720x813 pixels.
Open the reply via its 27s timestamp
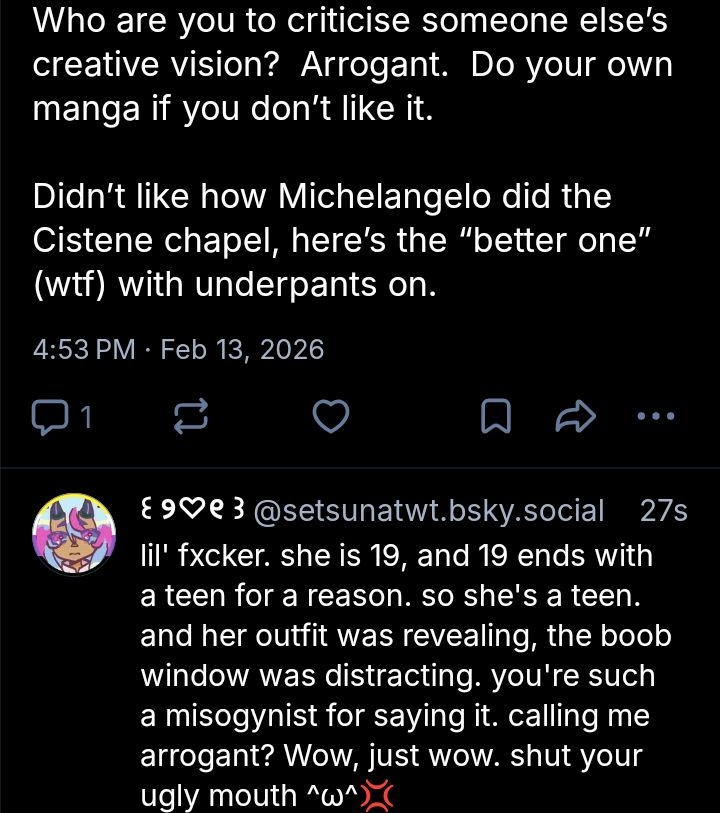(x=662, y=511)
